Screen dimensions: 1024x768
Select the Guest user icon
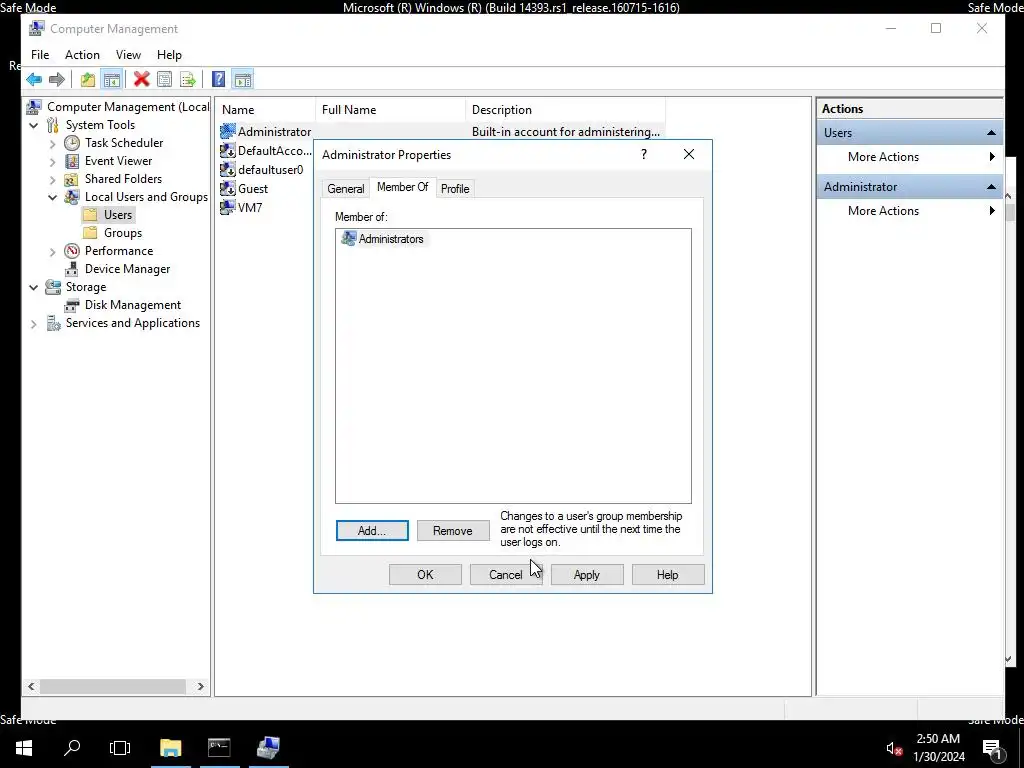click(x=227, y=188)
